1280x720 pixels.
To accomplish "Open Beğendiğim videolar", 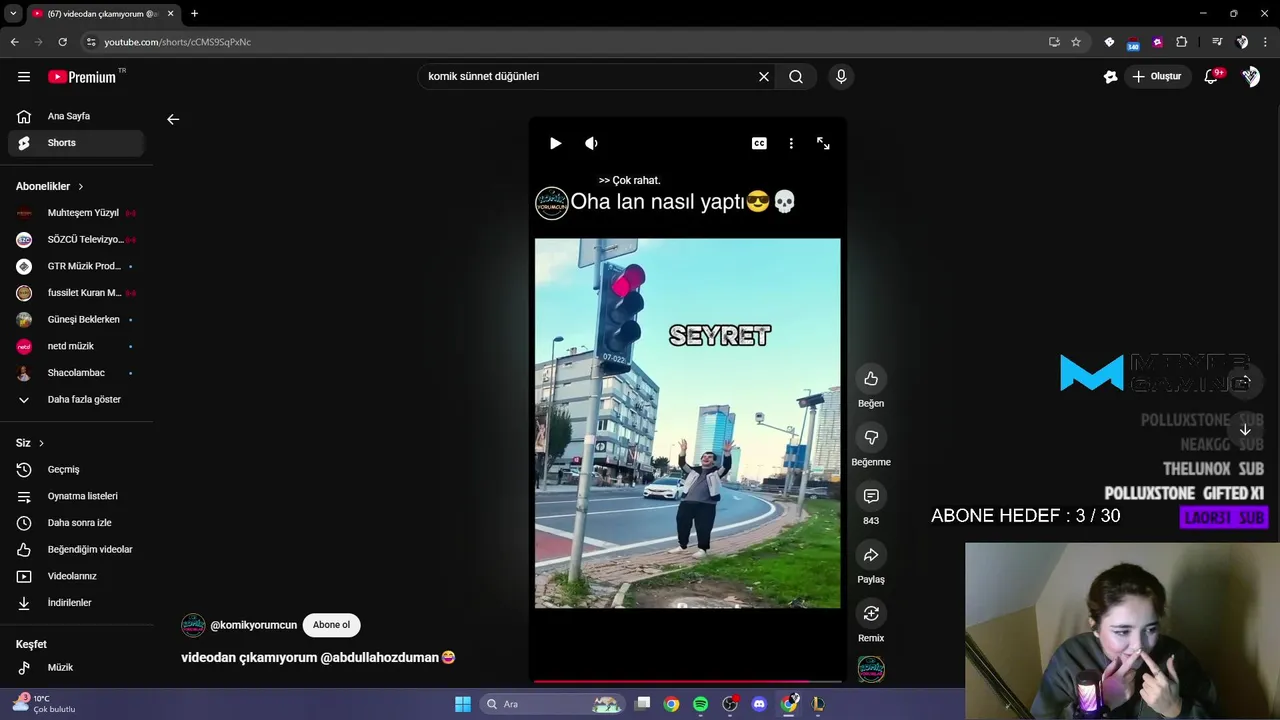I will click(x=76, y=550).
